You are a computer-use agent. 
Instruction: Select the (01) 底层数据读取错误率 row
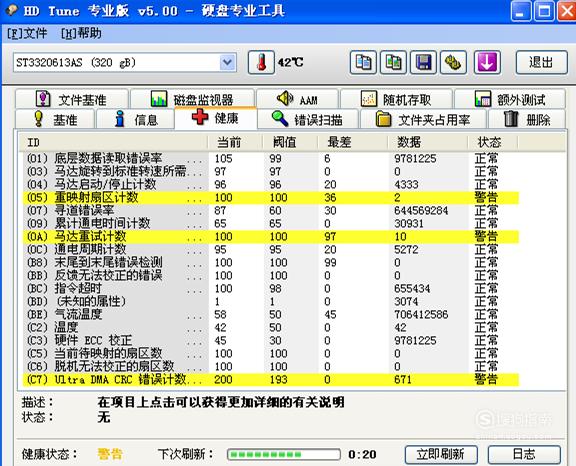pyautogui.click(x=270, y=159)
